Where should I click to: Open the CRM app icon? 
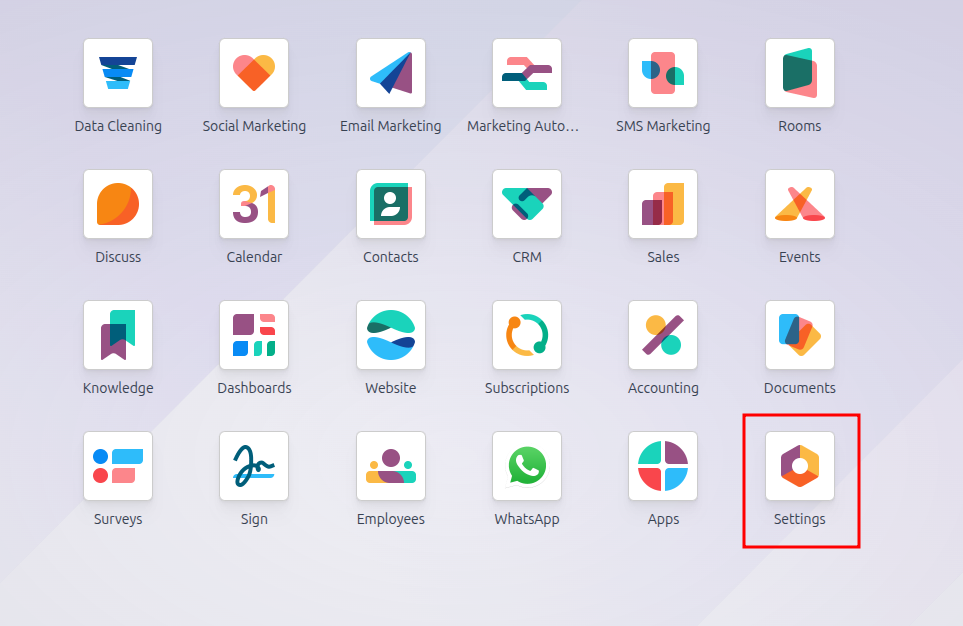coord(527,204)
